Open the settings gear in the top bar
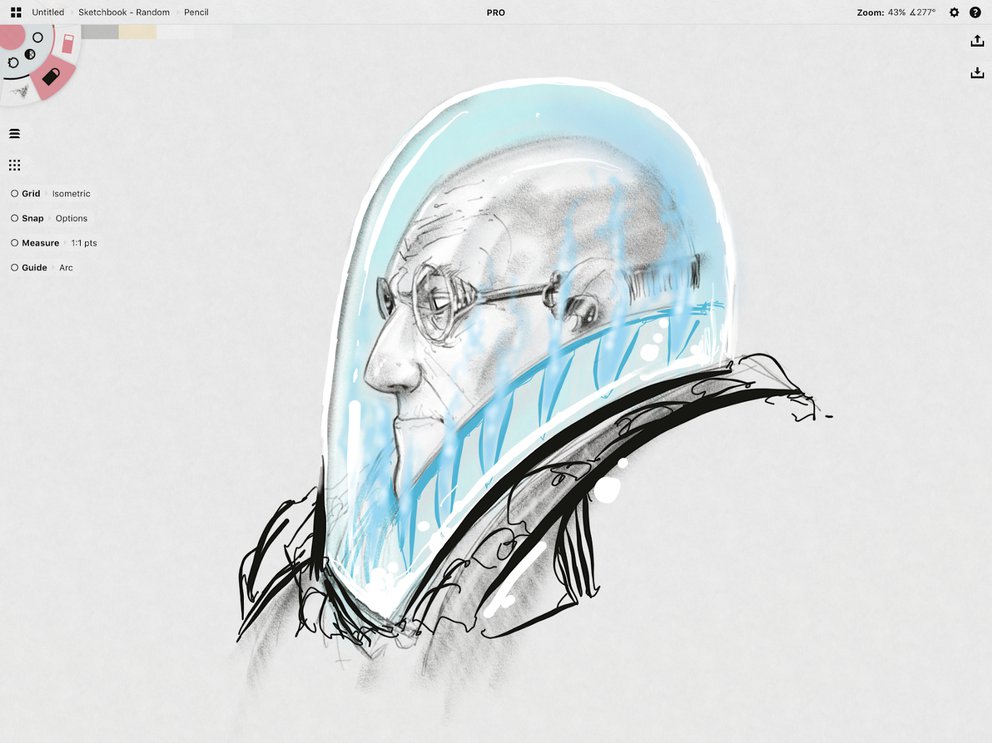Viewport: 992px width, 743px height. (x=954, y=12)
